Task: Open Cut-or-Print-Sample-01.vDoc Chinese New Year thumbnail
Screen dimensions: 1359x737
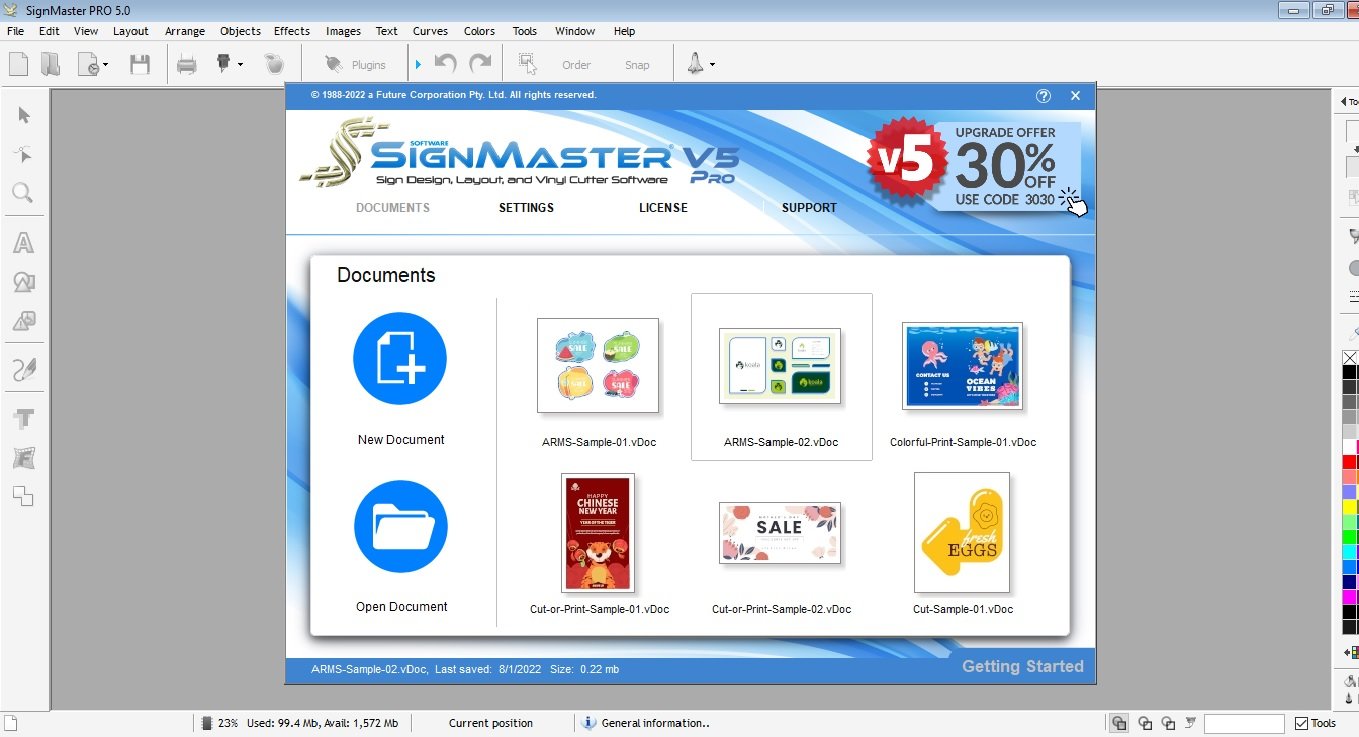Action: pos(598,533)
